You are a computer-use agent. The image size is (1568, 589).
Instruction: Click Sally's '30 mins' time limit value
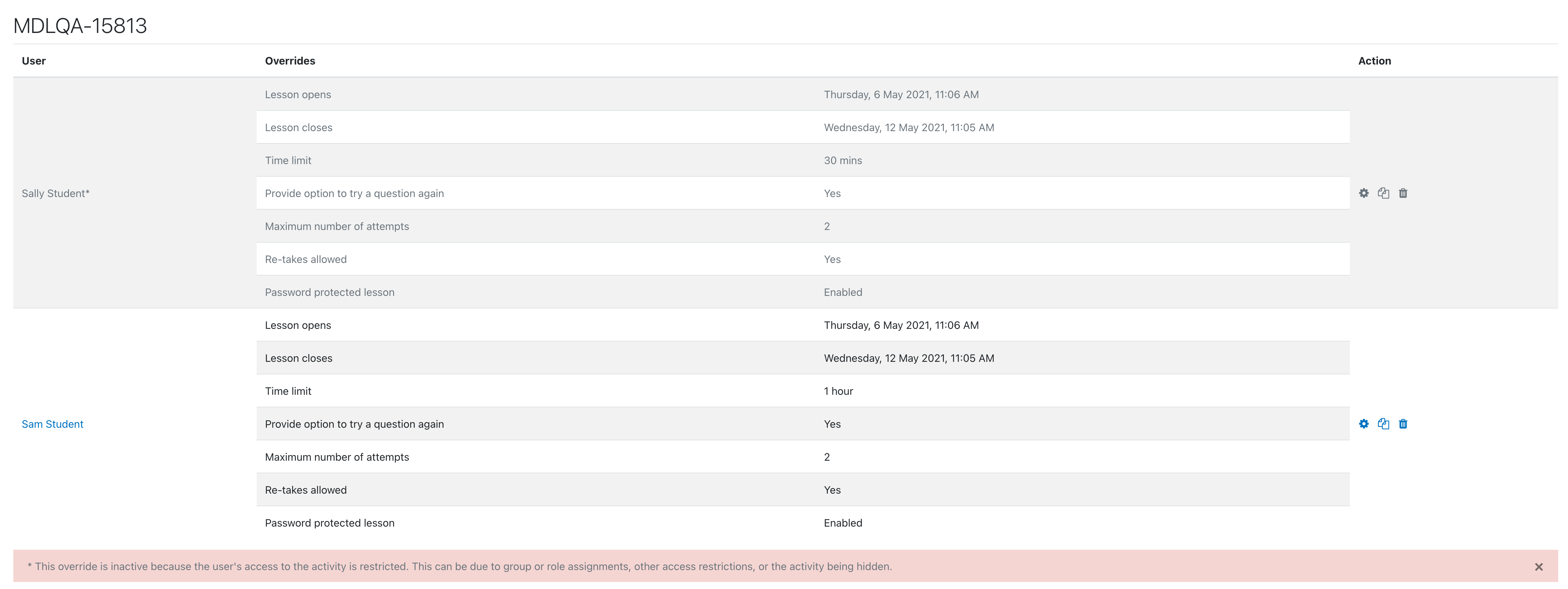pos(843,160)
